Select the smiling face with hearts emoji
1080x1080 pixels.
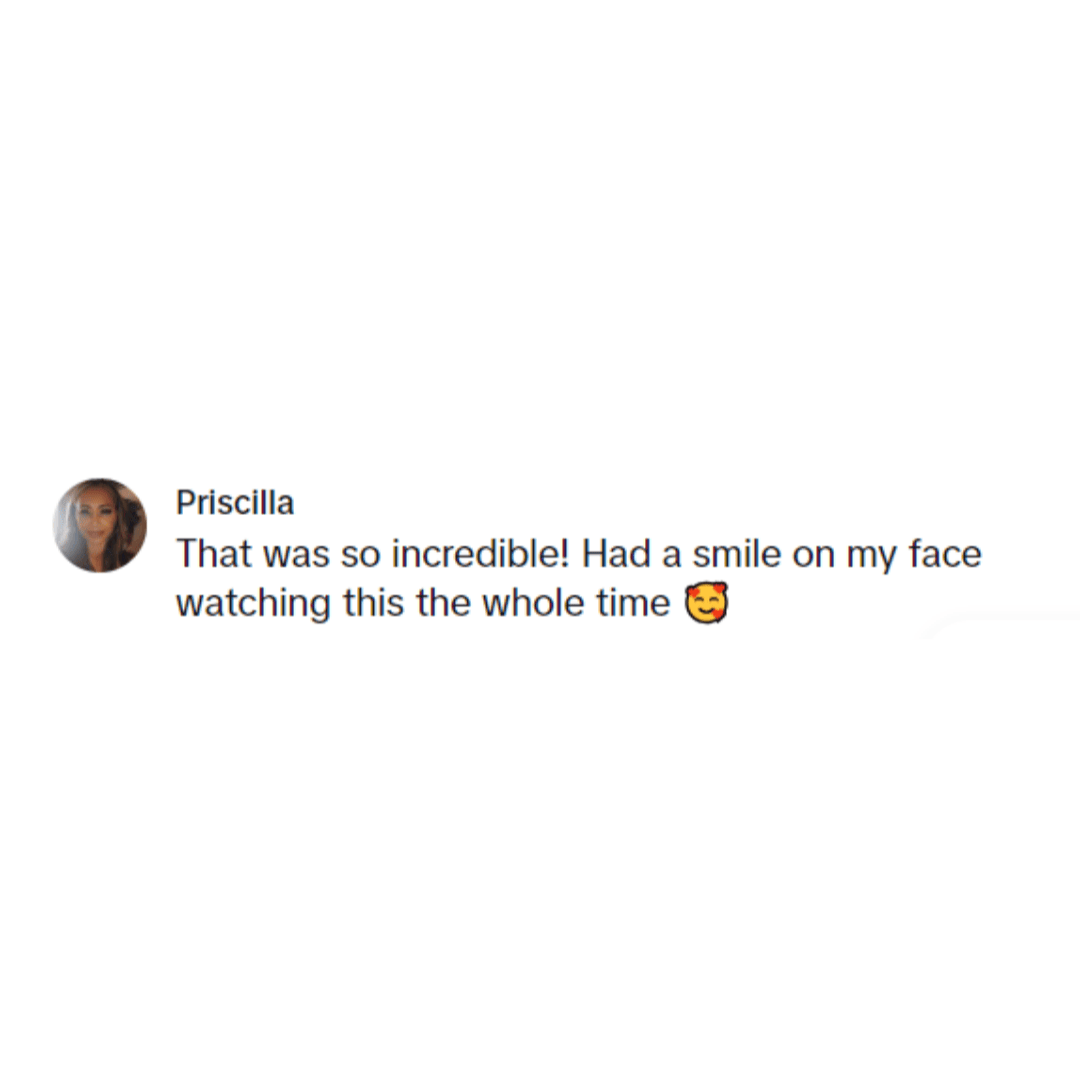pyautogui.click(x=706, y=603)
